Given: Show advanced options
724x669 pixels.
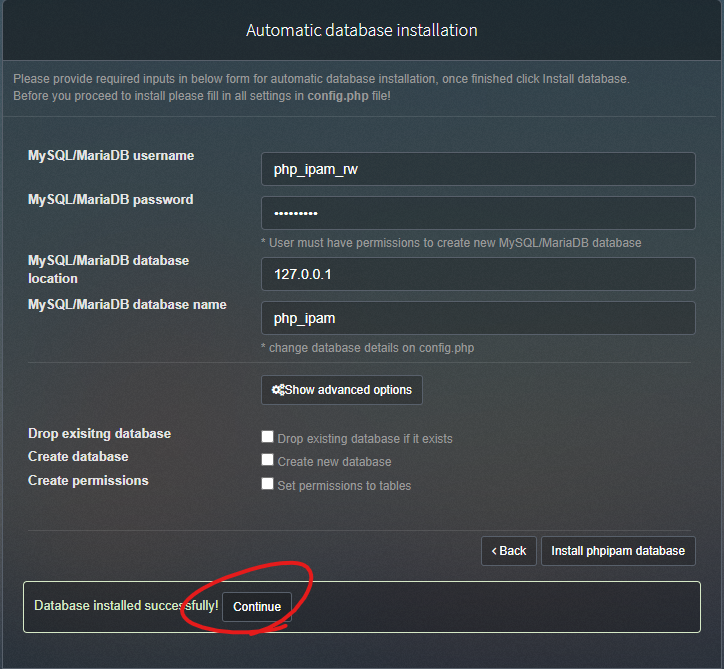Looking at the screenshot, I should [x=342, y=390].
